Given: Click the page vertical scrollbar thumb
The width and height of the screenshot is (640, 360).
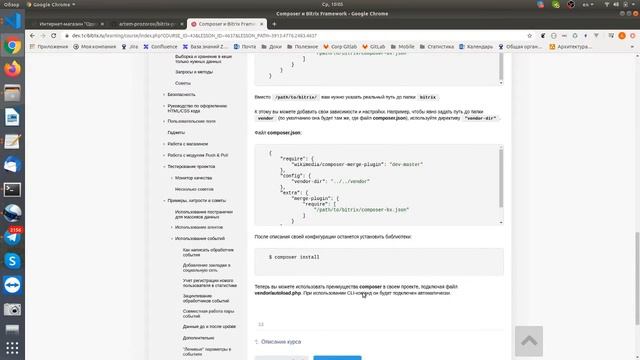Looking at the screenshot, I should (637, 278).
